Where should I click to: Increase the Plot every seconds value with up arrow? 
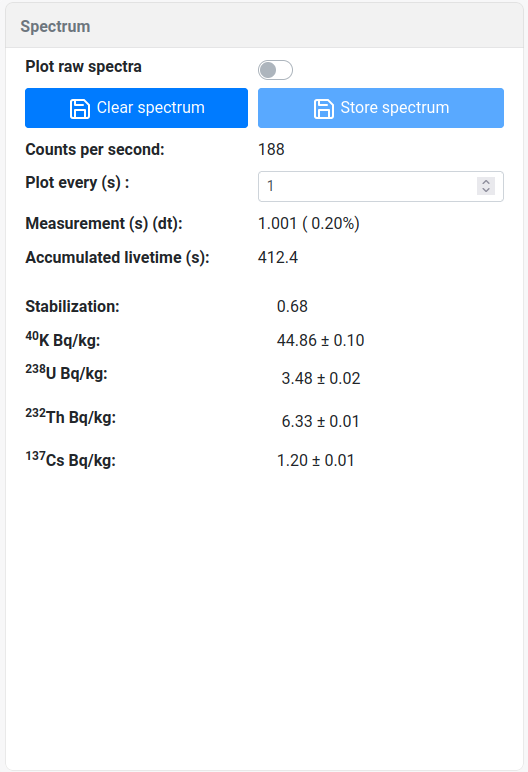[x=486, y=182]
